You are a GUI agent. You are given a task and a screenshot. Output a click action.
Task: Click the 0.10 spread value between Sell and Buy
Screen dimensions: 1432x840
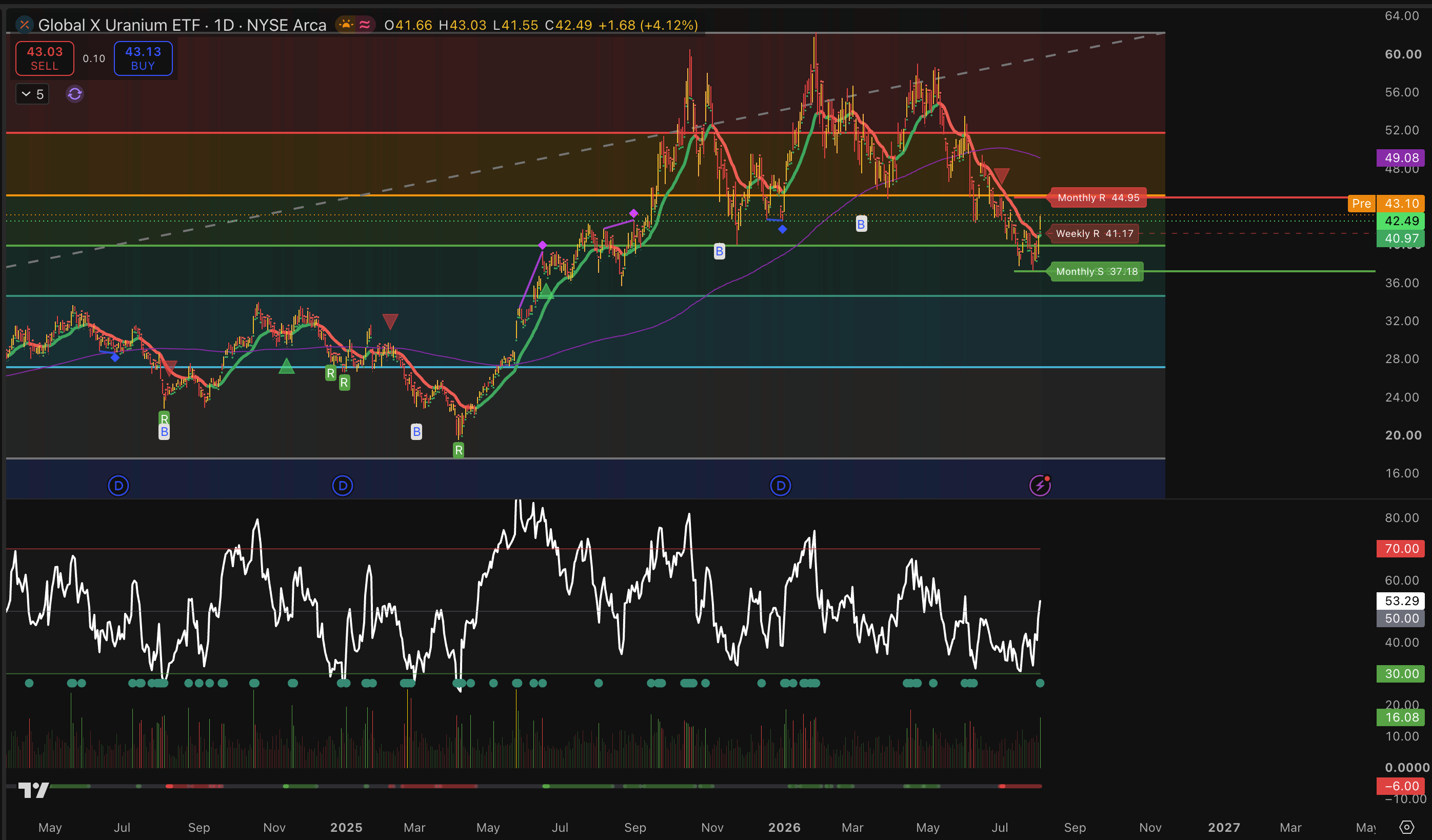(94, 58)
